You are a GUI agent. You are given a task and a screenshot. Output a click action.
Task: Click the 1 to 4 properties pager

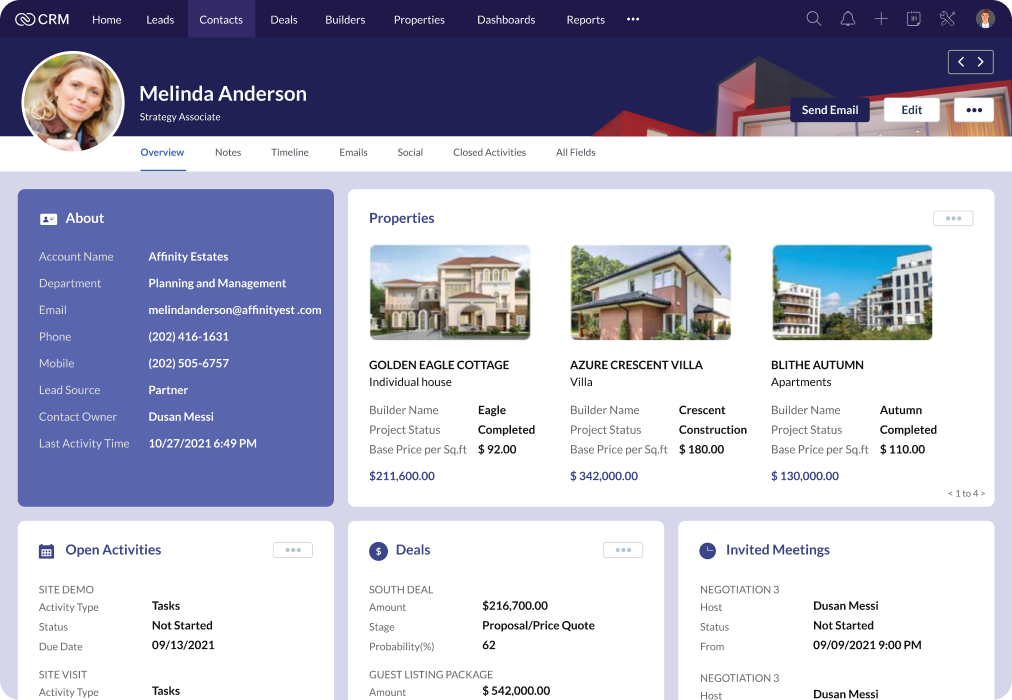click(x=966, y=494)
